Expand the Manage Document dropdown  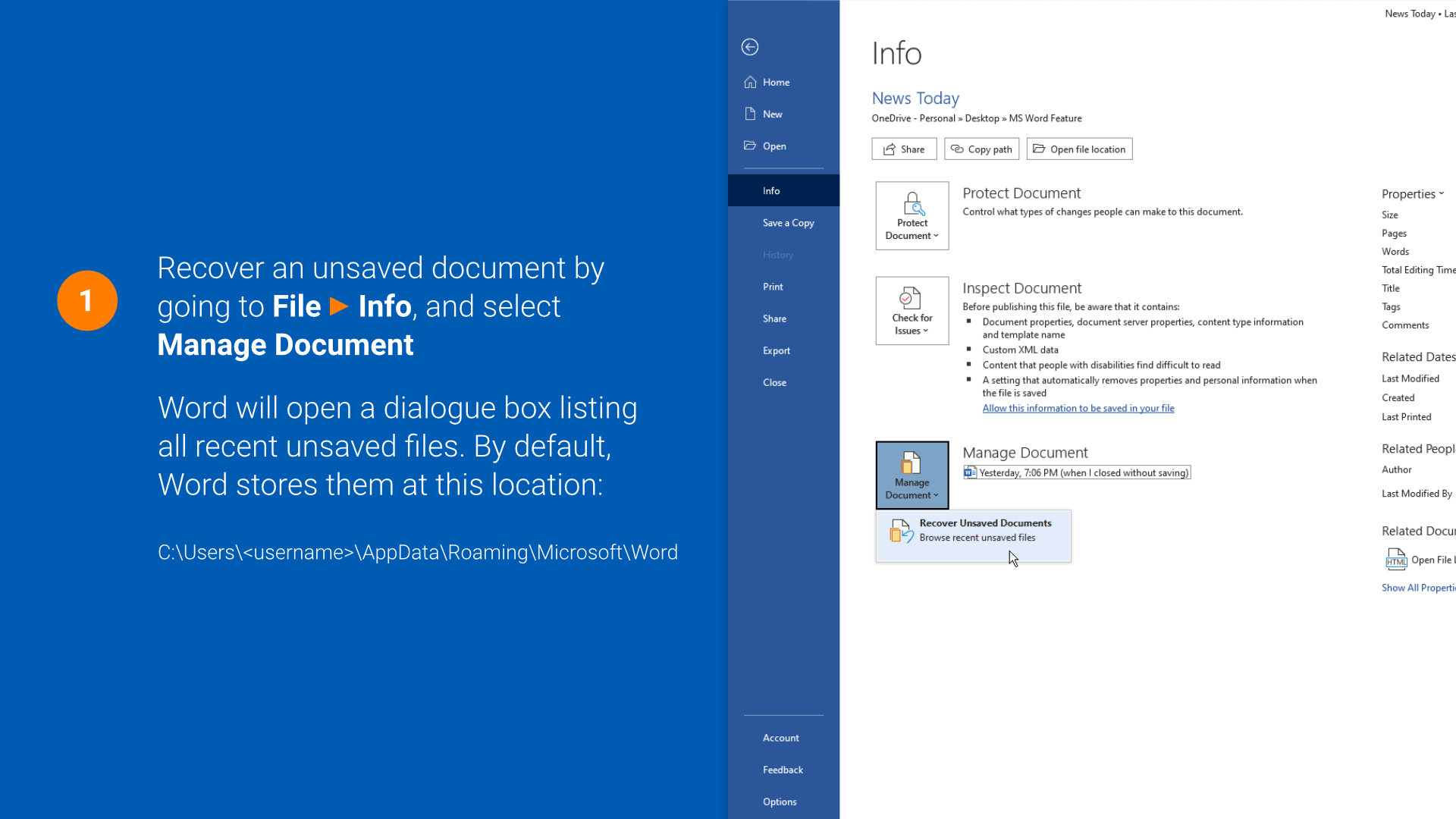[912, 475]
